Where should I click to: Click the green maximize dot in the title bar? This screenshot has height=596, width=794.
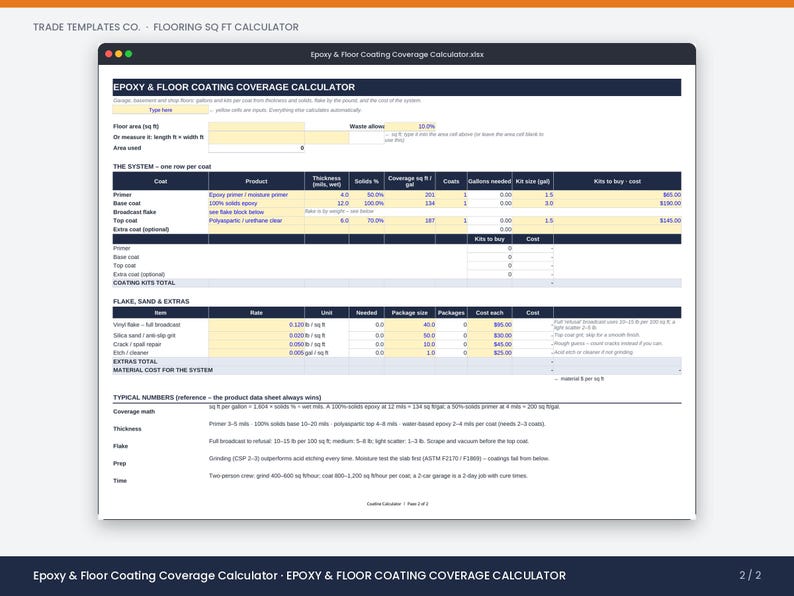129,54
